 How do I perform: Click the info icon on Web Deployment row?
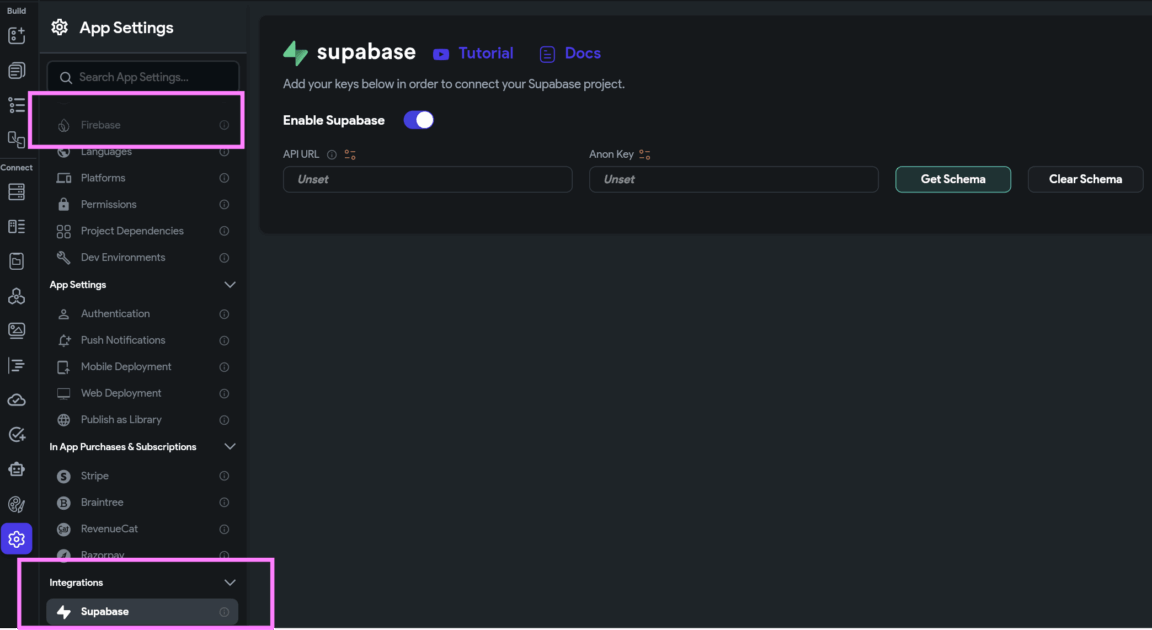pos(224,394)
